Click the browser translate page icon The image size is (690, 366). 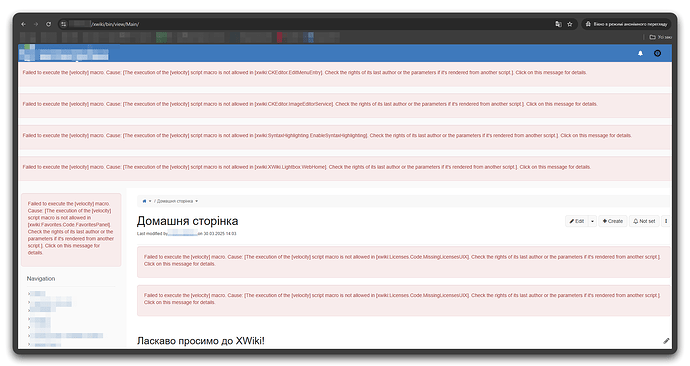click(558, 24)
